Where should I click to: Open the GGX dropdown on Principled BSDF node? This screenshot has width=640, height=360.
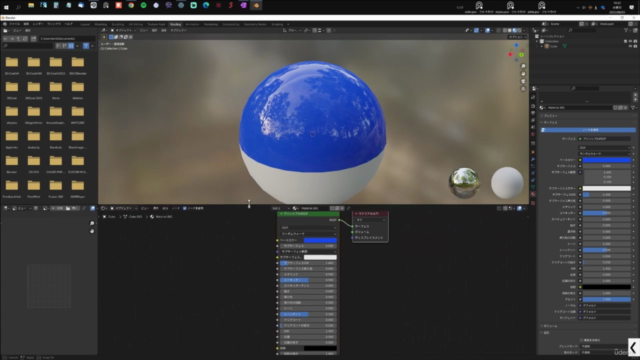309,228
